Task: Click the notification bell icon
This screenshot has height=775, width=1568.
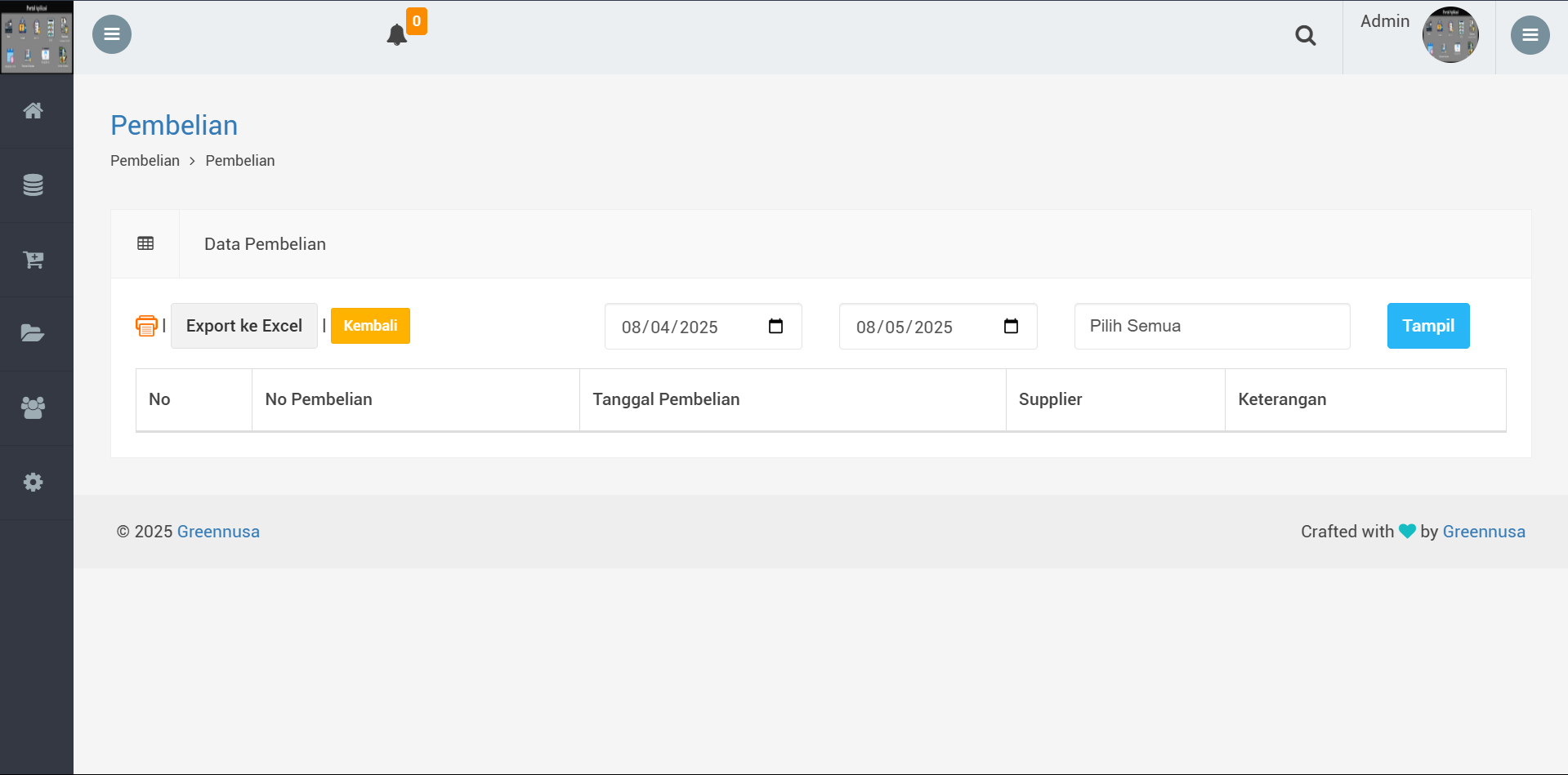Action: [397, 35]
